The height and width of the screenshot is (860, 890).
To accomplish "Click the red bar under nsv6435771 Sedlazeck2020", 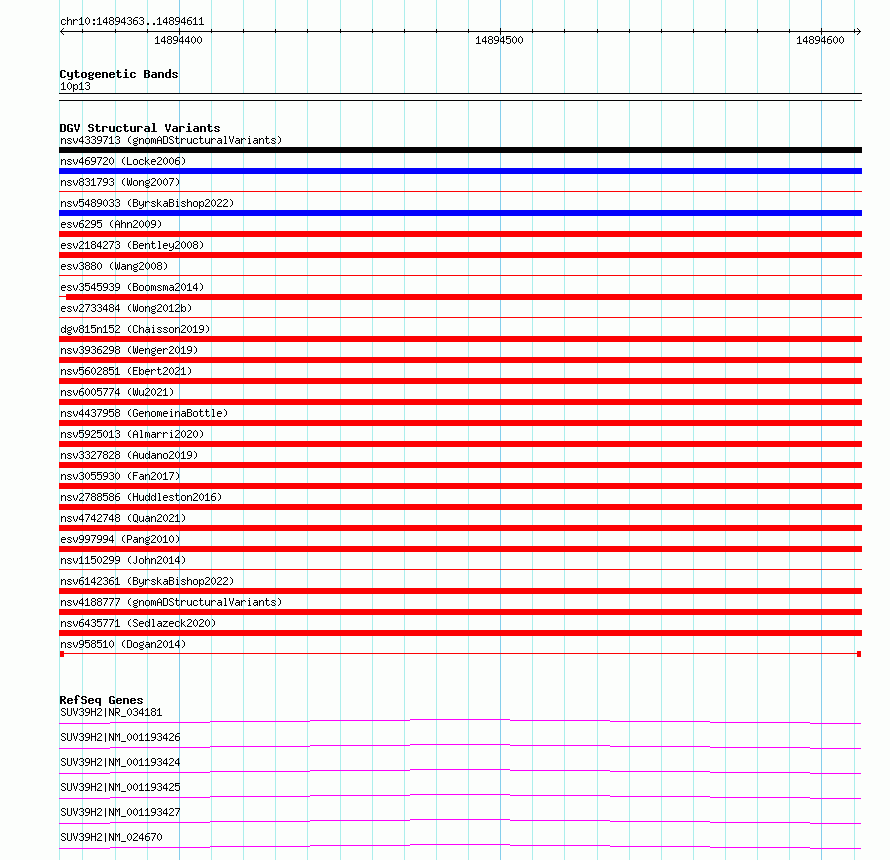I will tap(460, 633).
